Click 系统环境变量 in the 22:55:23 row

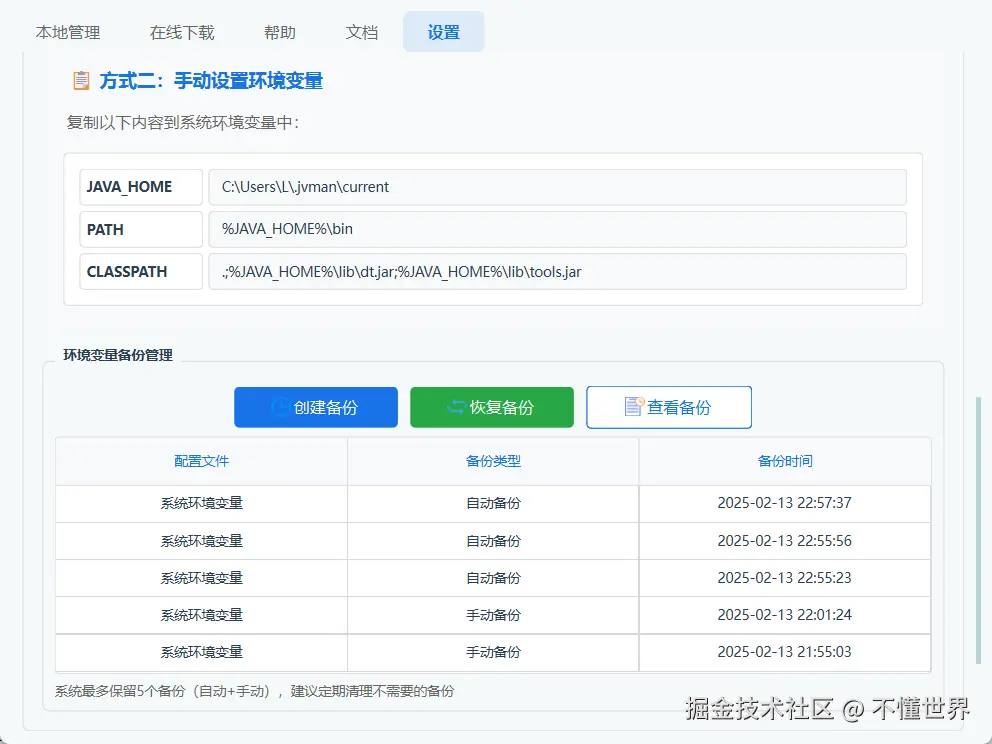201,578
